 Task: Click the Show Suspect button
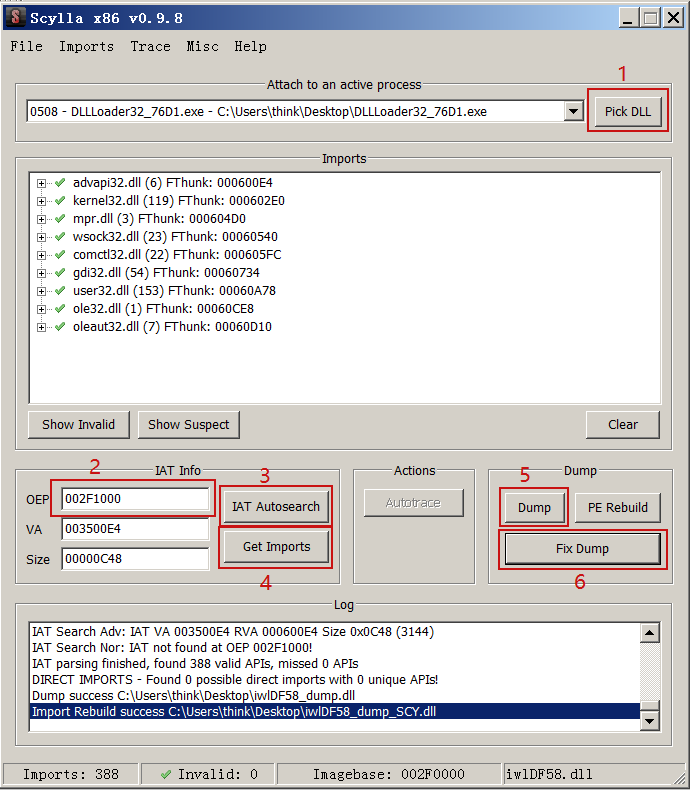(188, 425)
